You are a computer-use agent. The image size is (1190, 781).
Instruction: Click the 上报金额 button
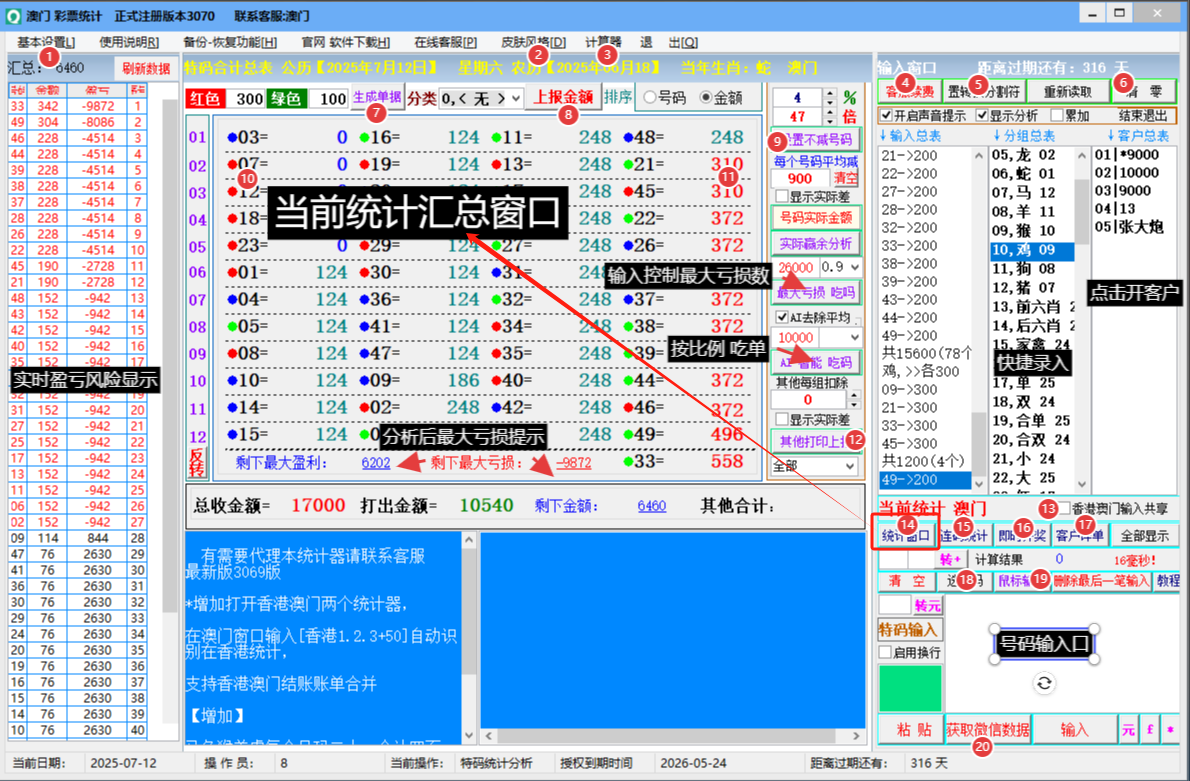(x=562, y=97)
